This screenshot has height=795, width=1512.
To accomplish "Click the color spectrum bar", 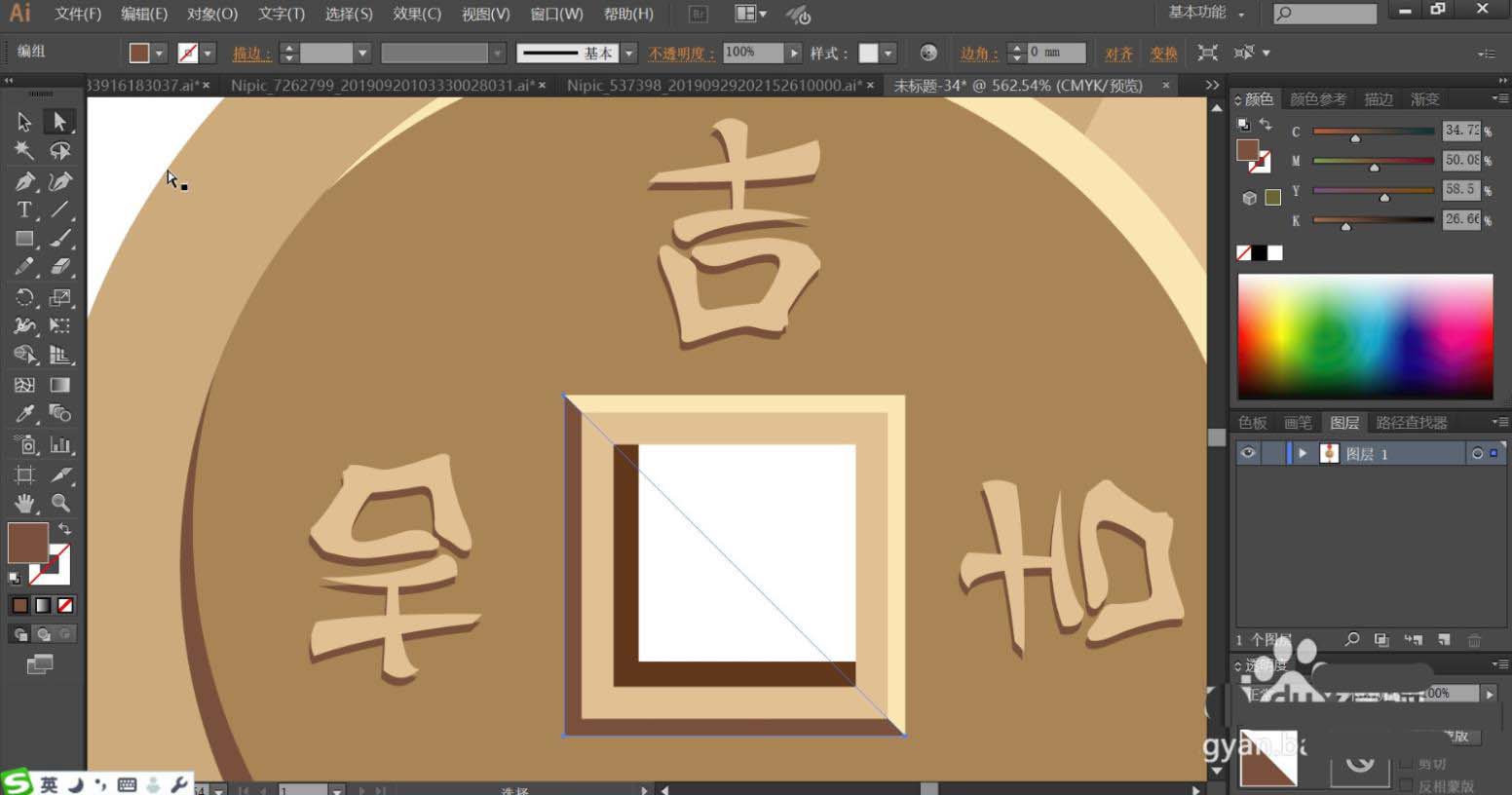I will [1365, 336].
